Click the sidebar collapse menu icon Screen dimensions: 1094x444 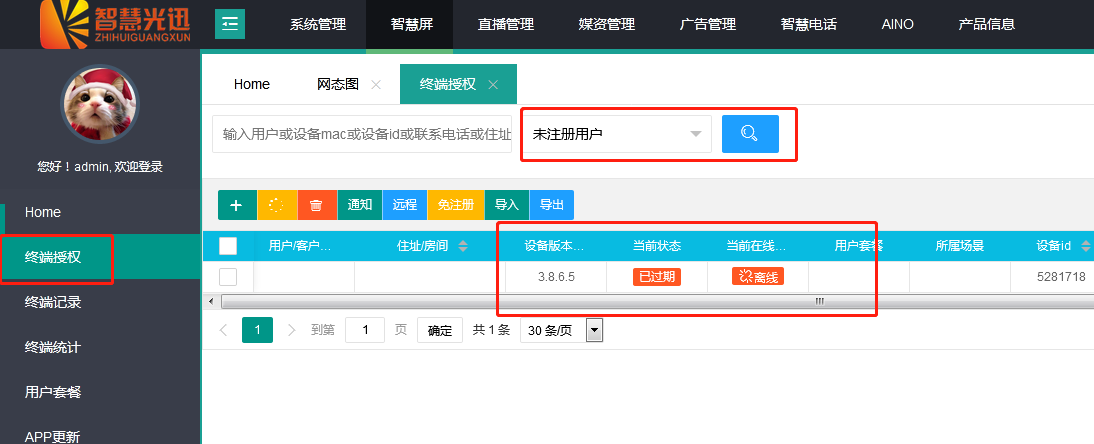pyautogui.click(x=230, y=23)
